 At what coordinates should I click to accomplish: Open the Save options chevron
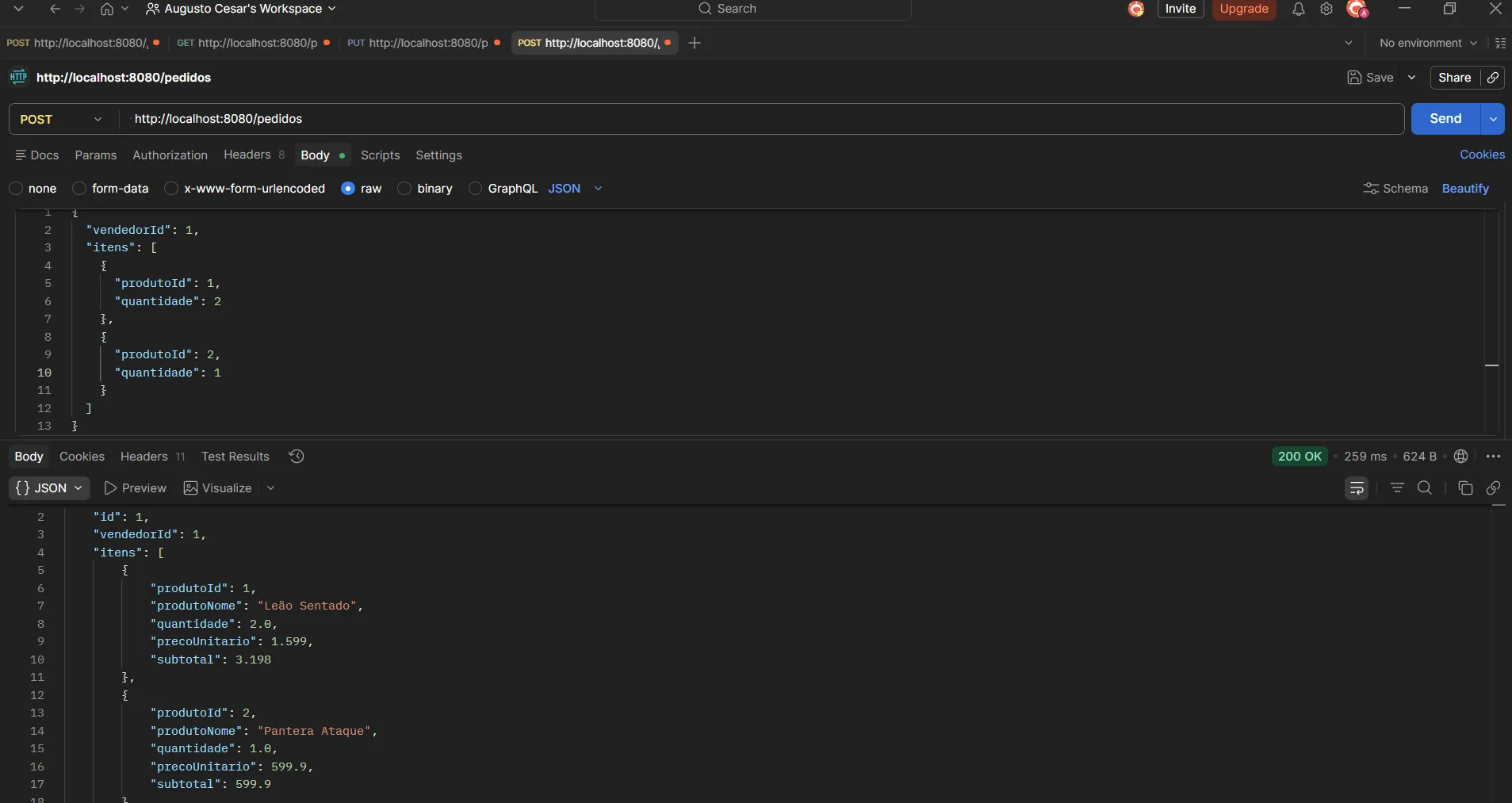coord(1411,78)
